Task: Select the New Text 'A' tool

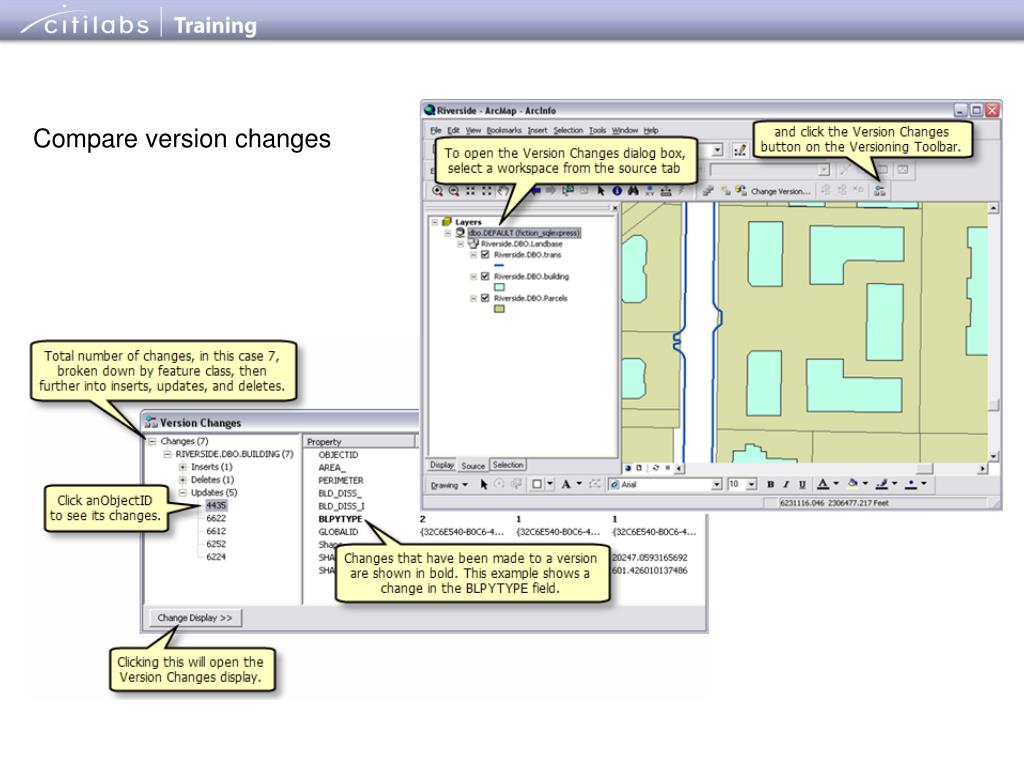Action: tap(566, 484)
